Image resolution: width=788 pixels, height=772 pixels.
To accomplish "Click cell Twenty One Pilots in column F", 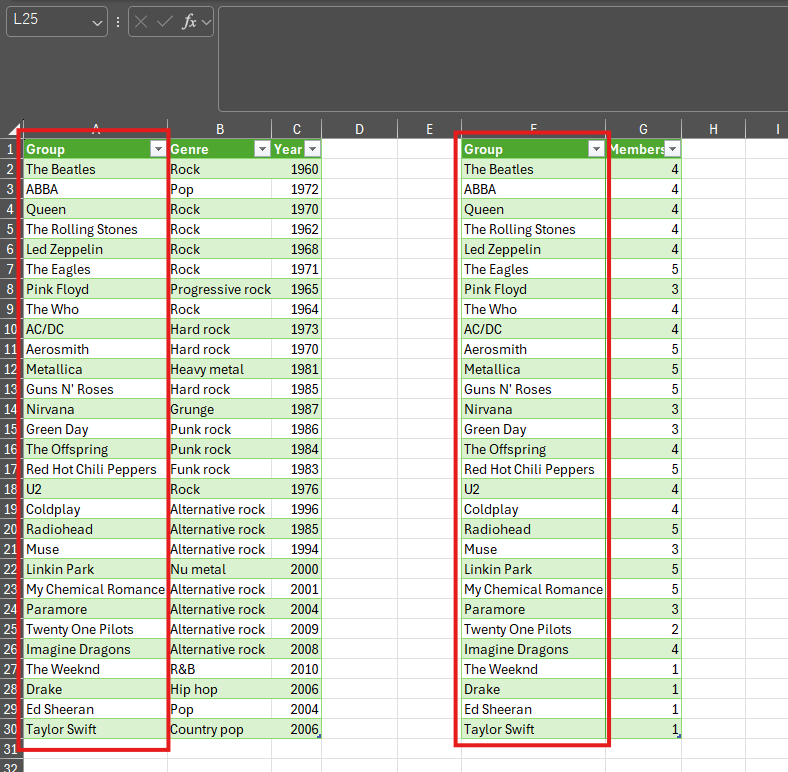I will [x=533, y=629].
